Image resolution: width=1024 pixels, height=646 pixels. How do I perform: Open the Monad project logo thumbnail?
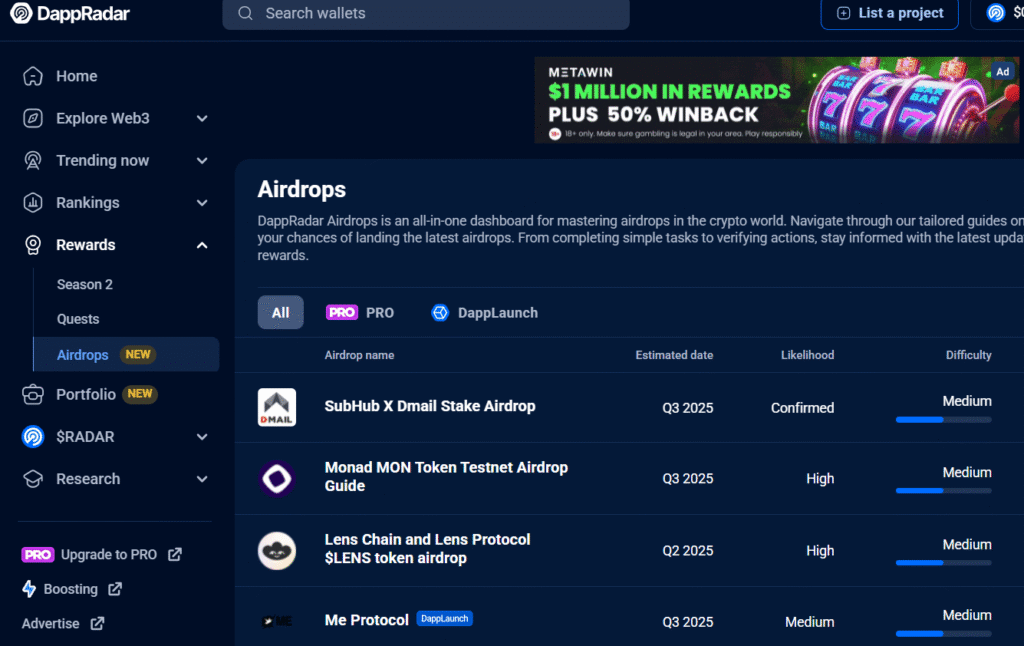coord(277,479)
